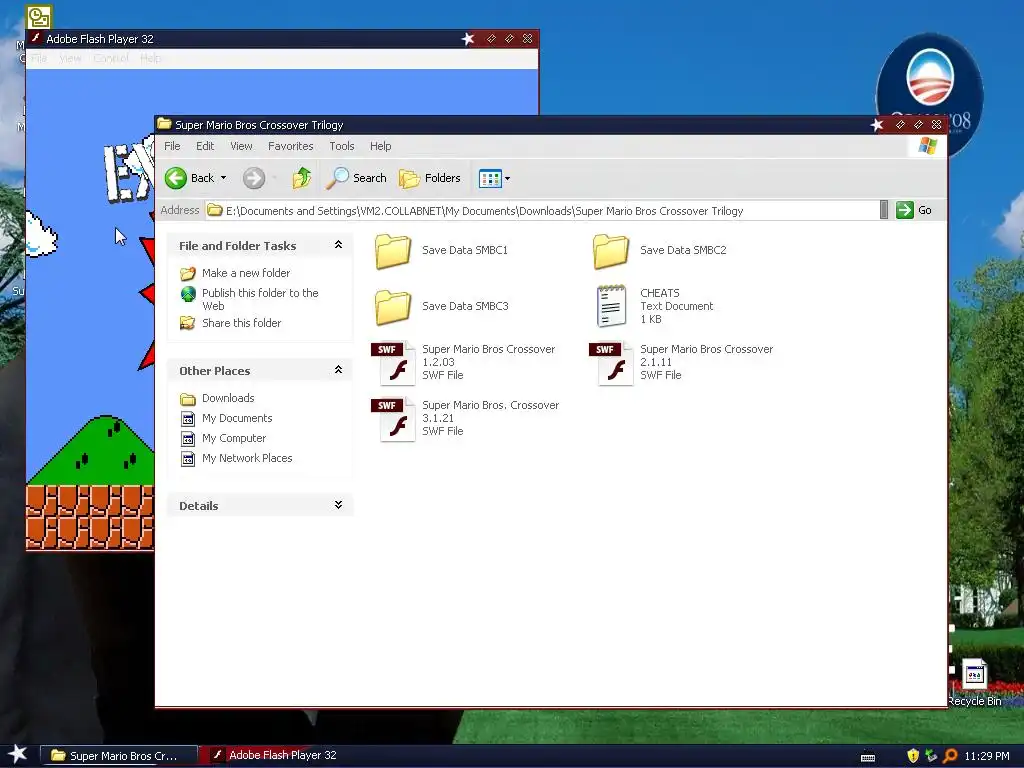The image size is (1024, 768).
Task: Open My Network Places link
Action: click(247, 458)
